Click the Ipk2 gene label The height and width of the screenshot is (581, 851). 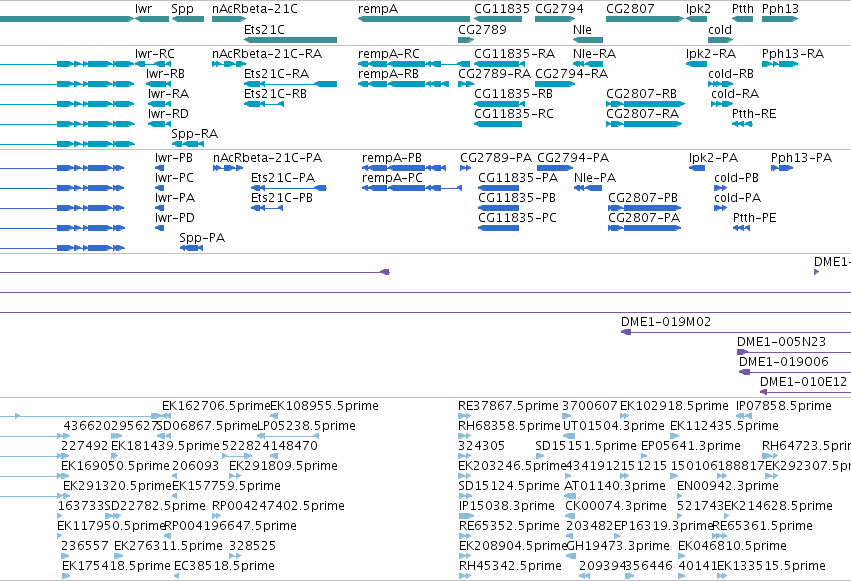point(698,9)
